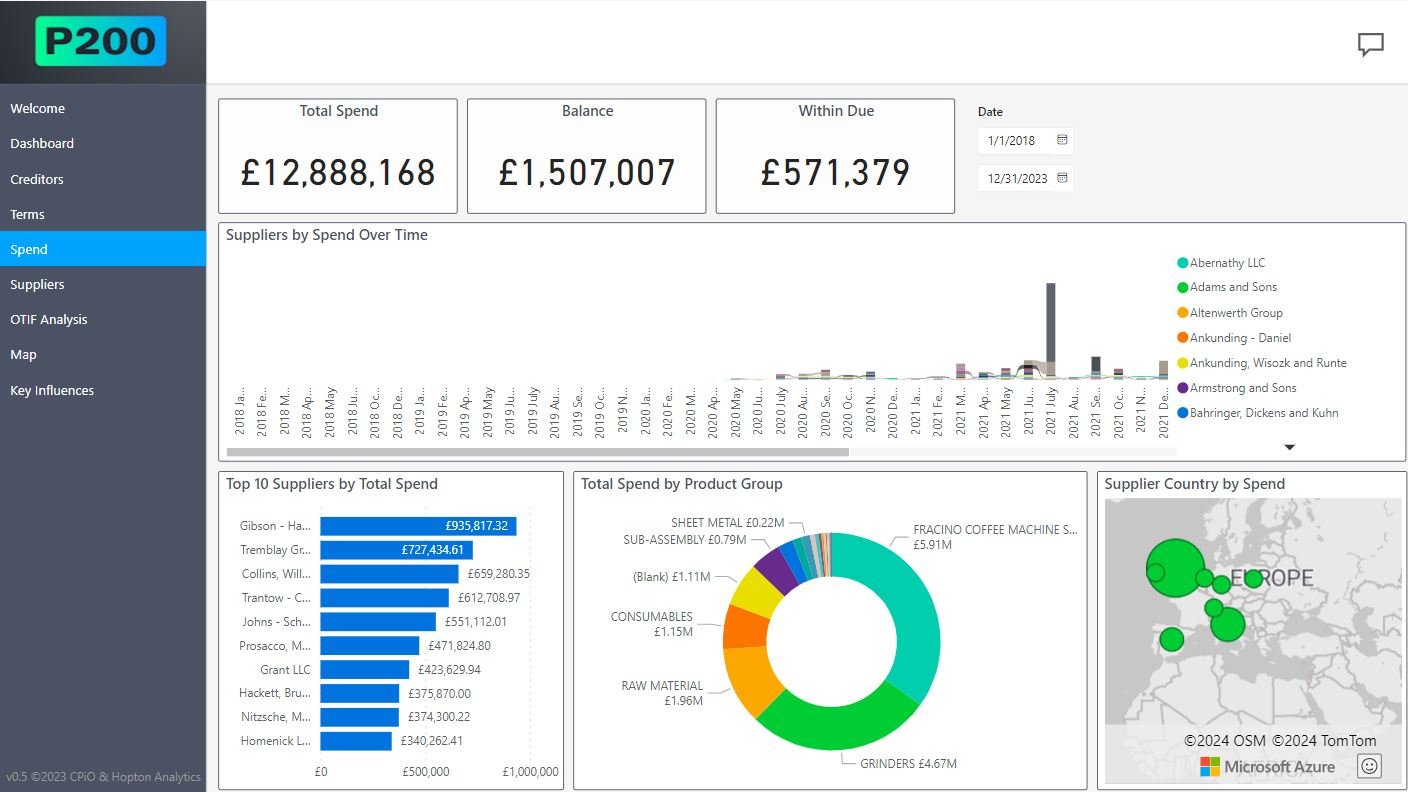This screenshot has width=1408, height=792.
Task: Click the smiley feedback icon on the map
Action: click(x=1369, y=765)
